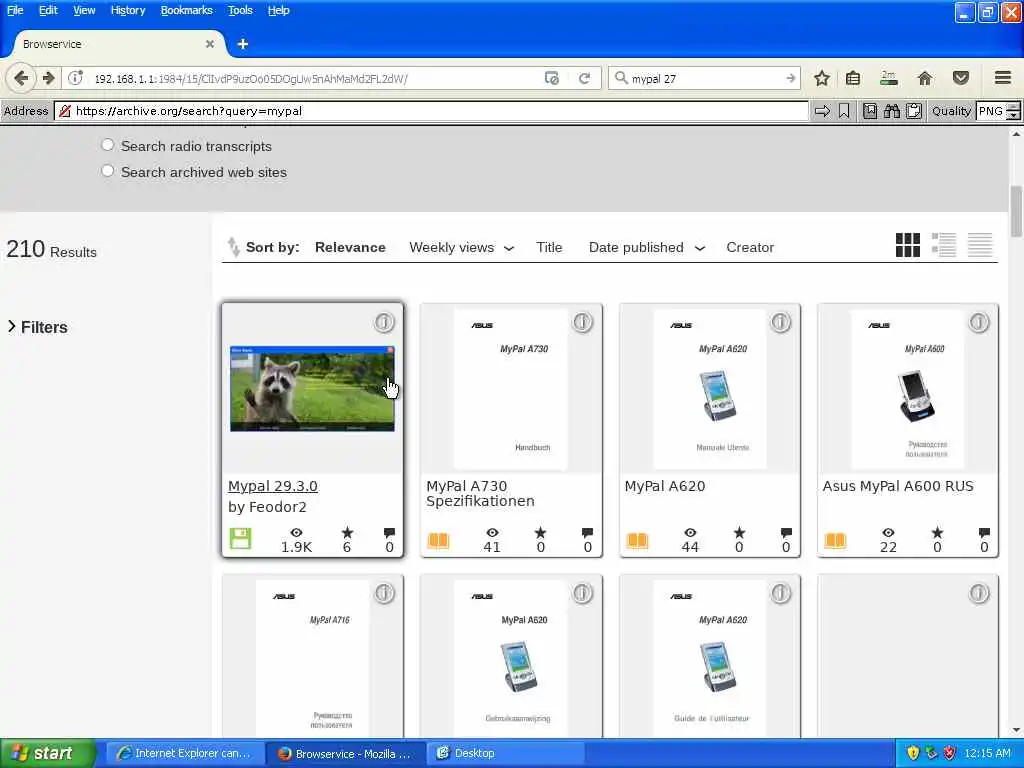Expand the Filters section
1024x768 pixels.
[x=37, y=327]
